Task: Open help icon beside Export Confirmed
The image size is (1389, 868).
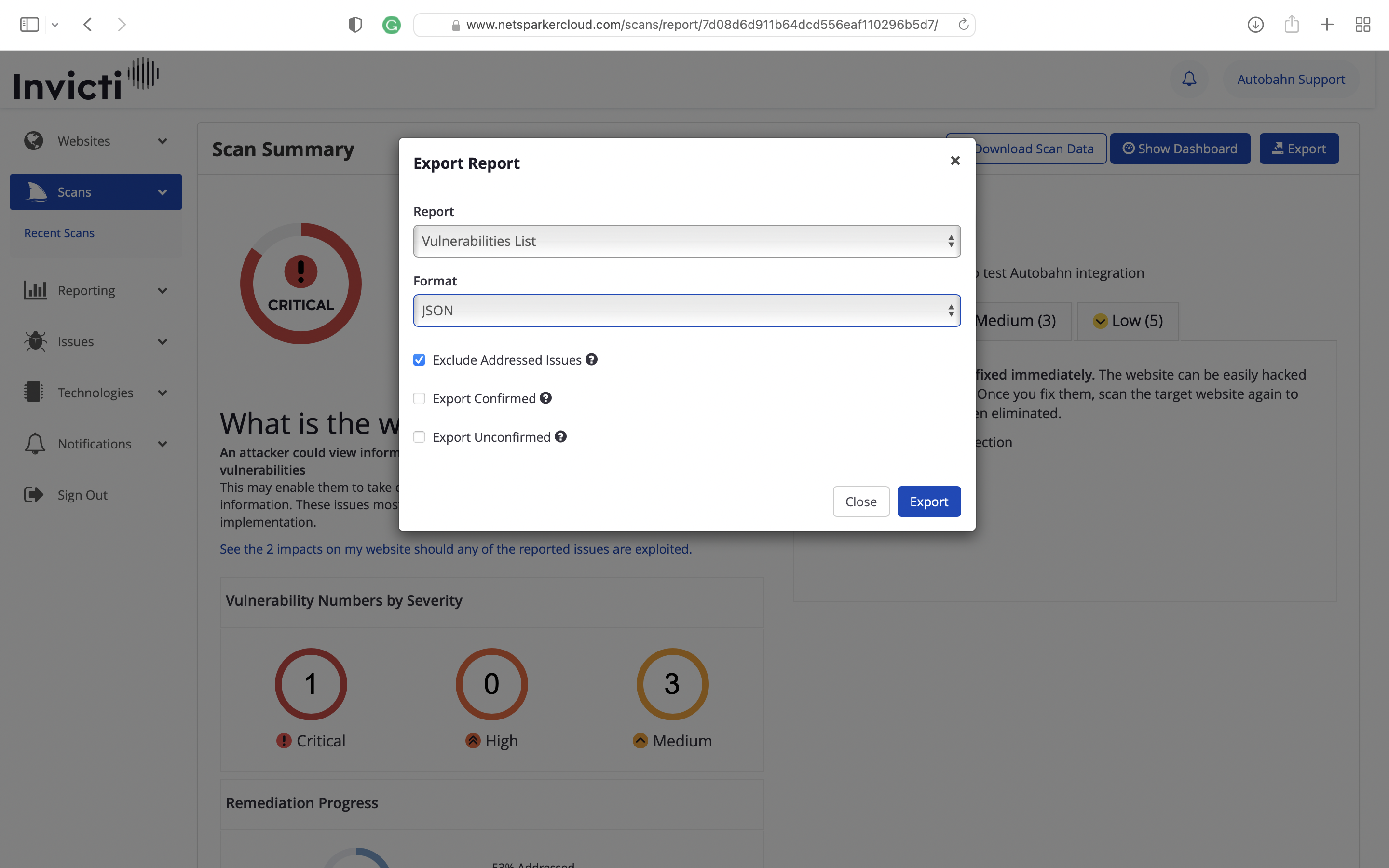Action: pyautogui.click(x=545, y=398)
